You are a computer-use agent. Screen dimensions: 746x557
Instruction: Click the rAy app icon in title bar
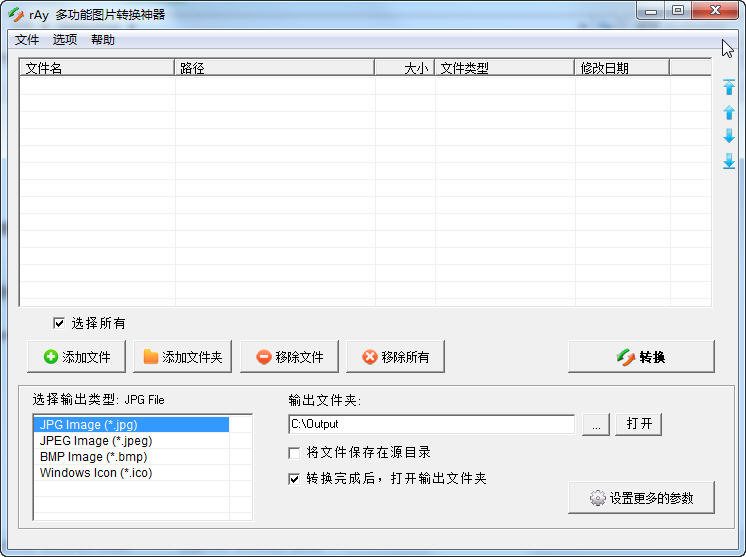click(16, 14)
